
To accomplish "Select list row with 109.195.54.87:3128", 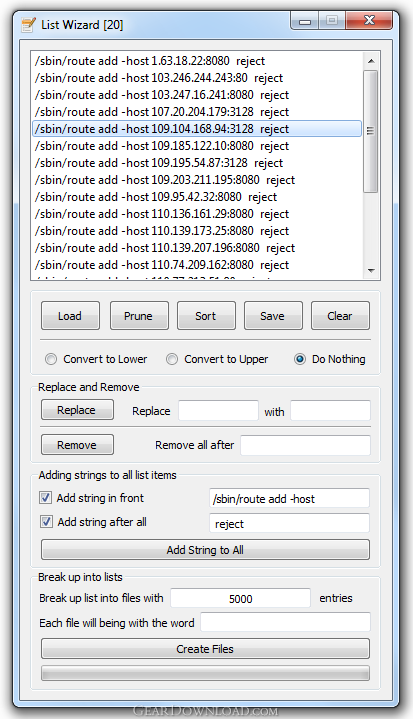I will (x=197, y=163).
